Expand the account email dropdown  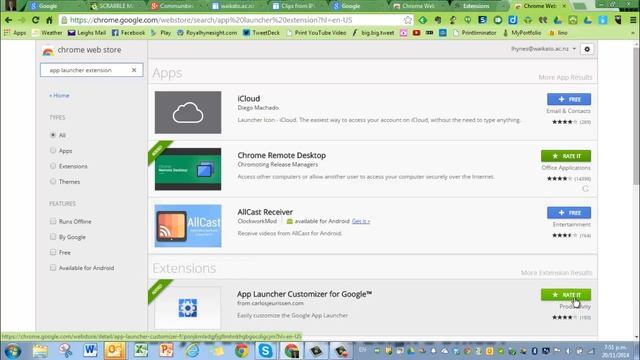point(543,49)
